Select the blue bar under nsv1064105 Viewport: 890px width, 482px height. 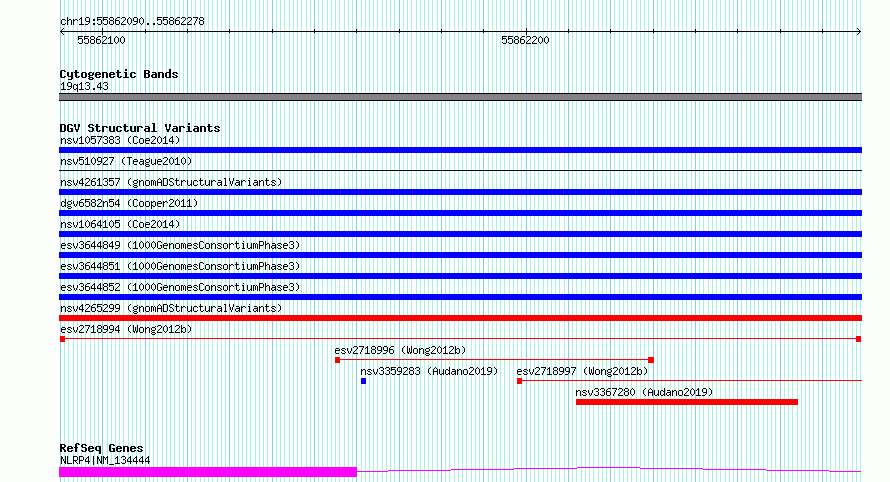460,234
